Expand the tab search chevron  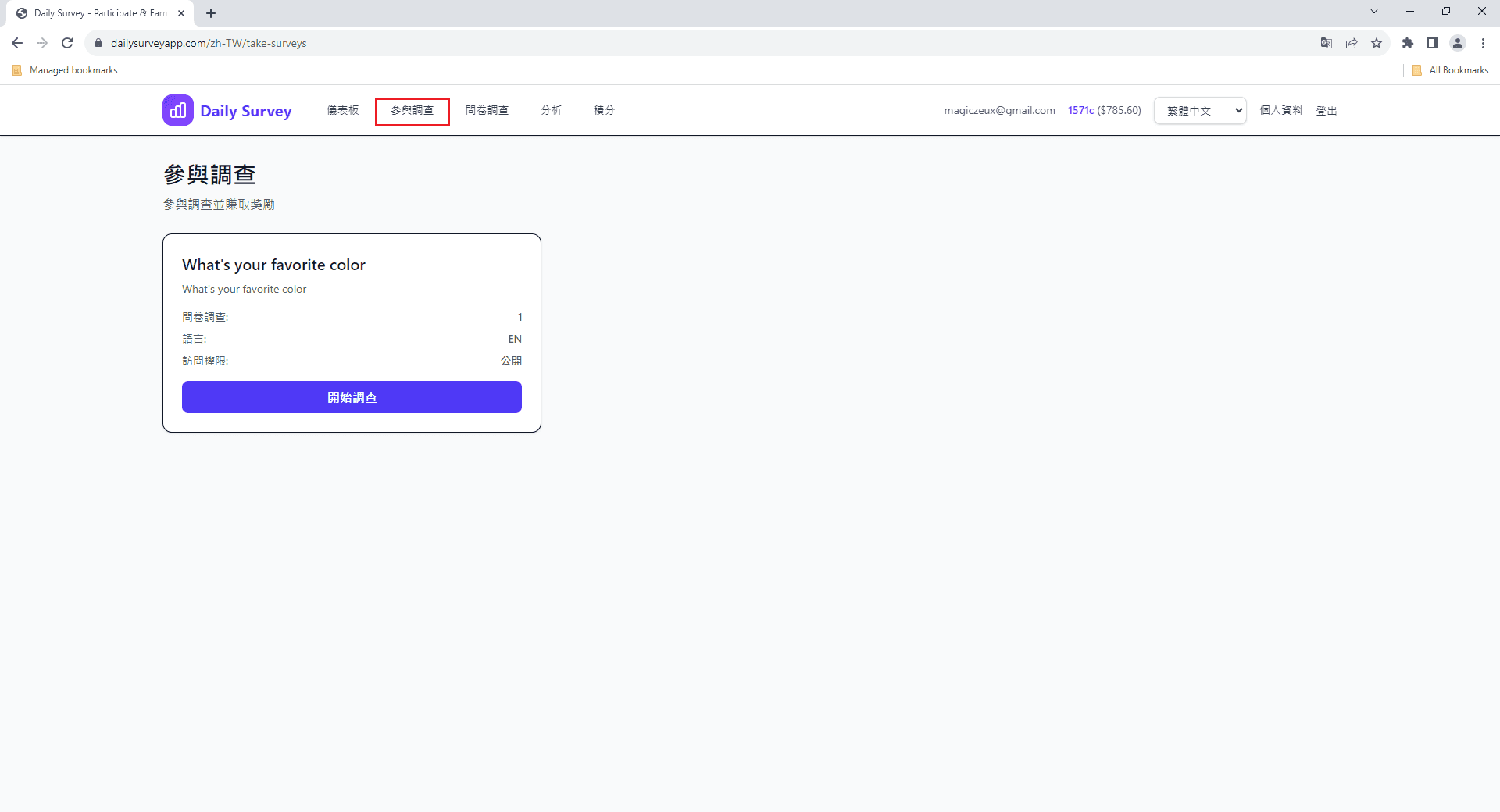click(1373, 12)
